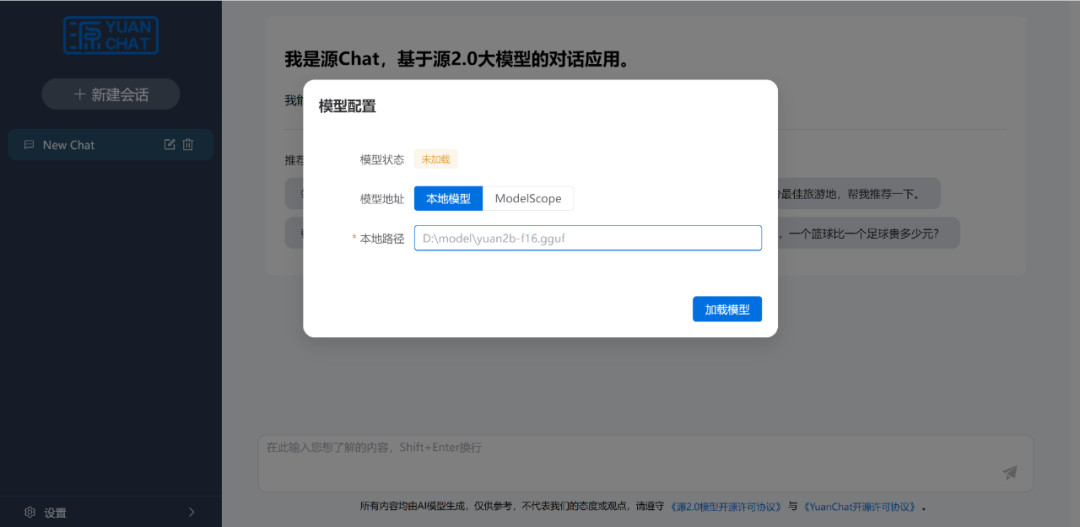Image resolution: width=1080 pixels, height=527 pixels.
Task: Click the suggested question about 篮球比足球贵多少元
Action: (869, 234)
